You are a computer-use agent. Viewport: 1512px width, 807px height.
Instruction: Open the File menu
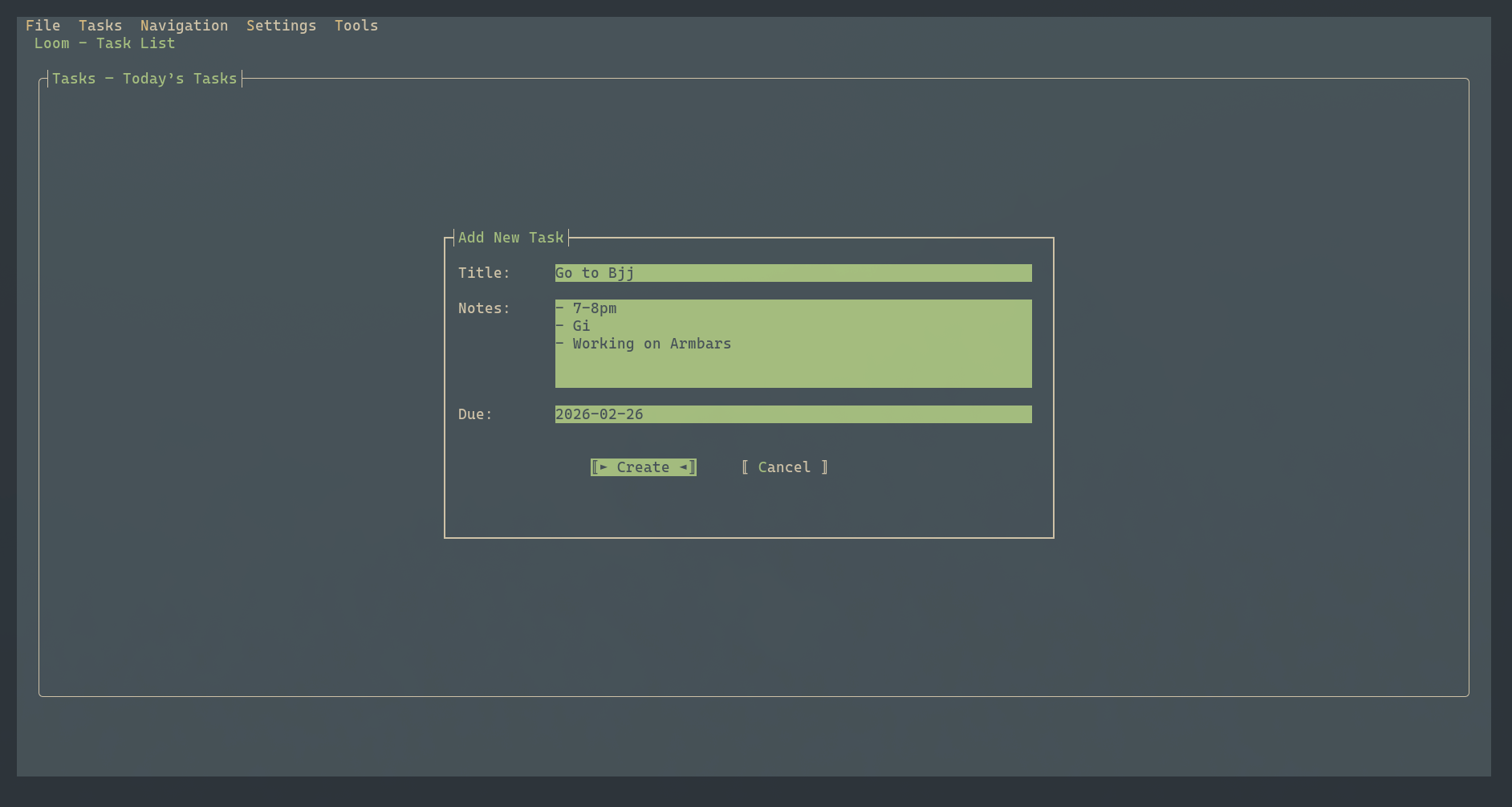pyautogui.click(x=43, y=25)
